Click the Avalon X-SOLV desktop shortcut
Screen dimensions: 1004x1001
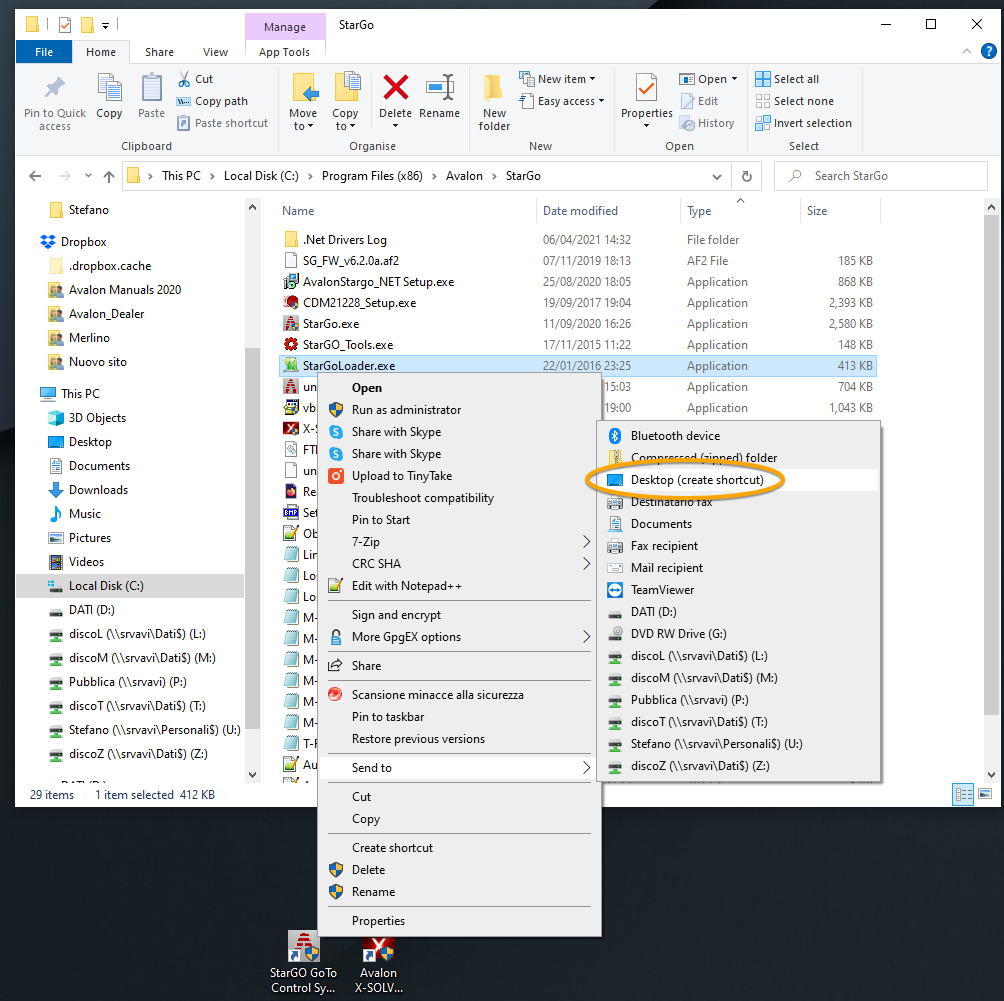click(378, 966)
